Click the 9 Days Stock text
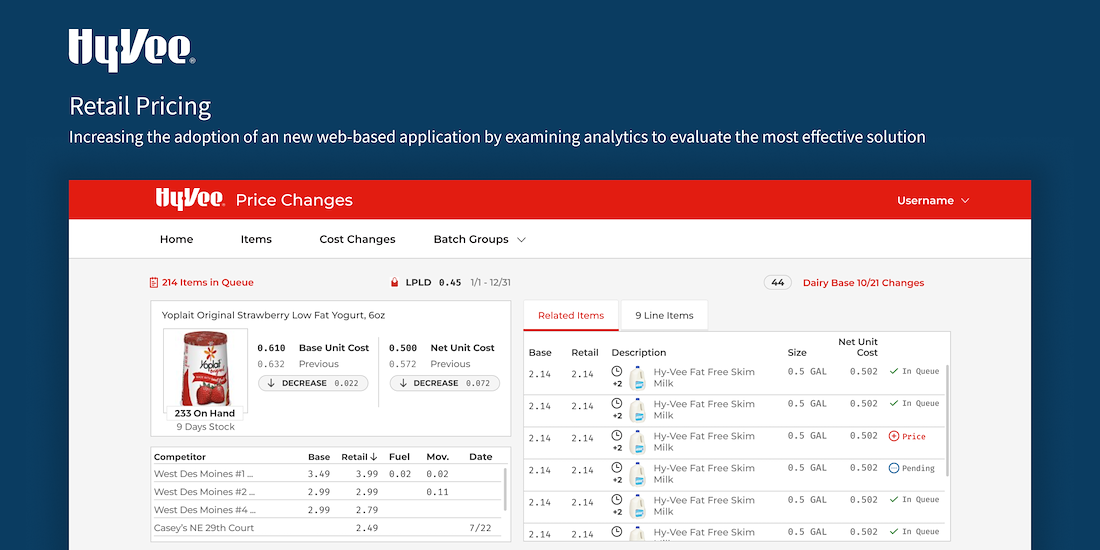The width and height of the screenshot is (1100, 550). point(206,427)
